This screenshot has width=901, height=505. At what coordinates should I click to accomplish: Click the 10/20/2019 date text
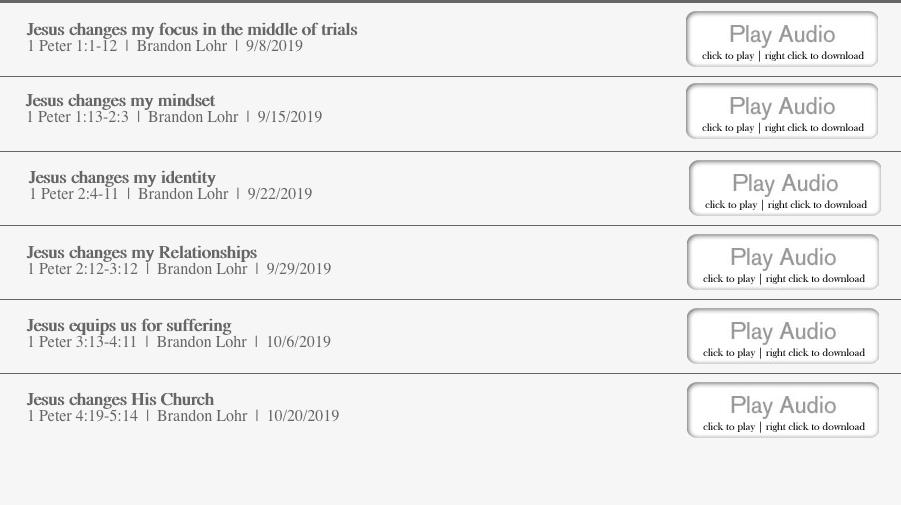coord(303,416)
